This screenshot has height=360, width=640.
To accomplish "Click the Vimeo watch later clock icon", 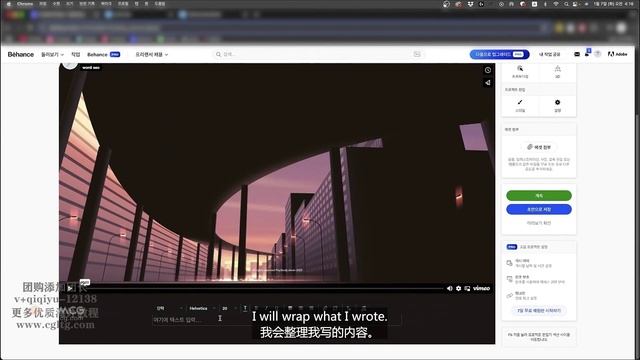I will pyautogui.click(x=488, y=70).
